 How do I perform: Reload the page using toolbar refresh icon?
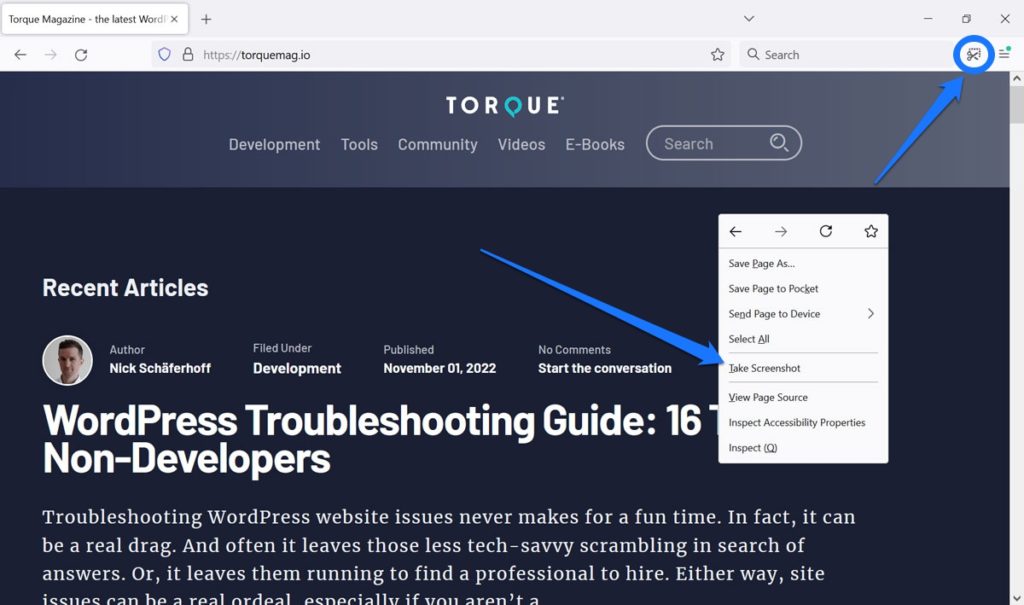coord(81,55)
